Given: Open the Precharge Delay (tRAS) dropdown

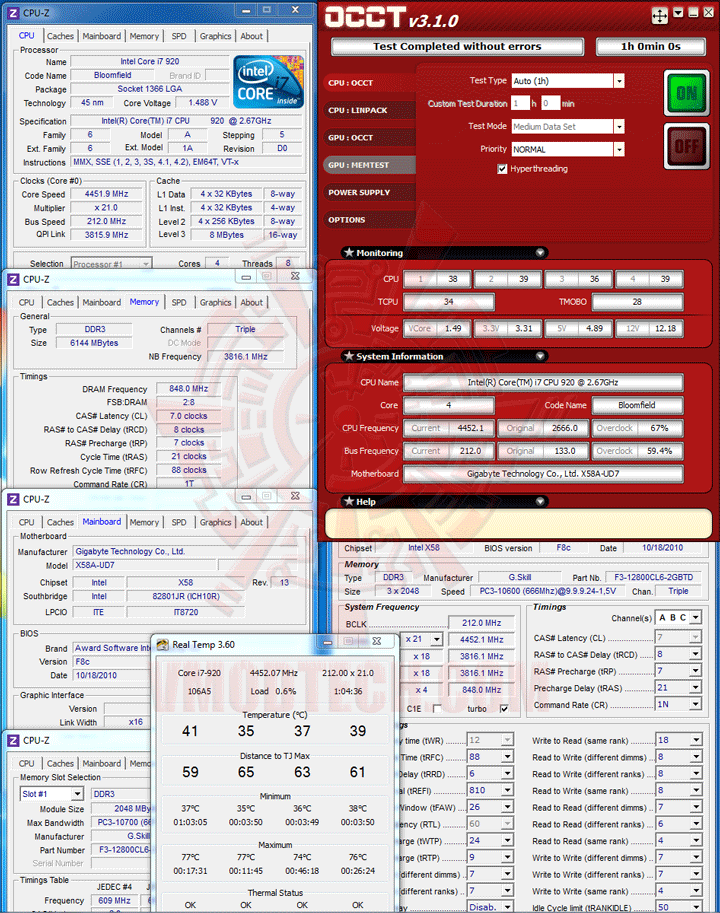Looking at the screenshot, I should click(696, 688).
